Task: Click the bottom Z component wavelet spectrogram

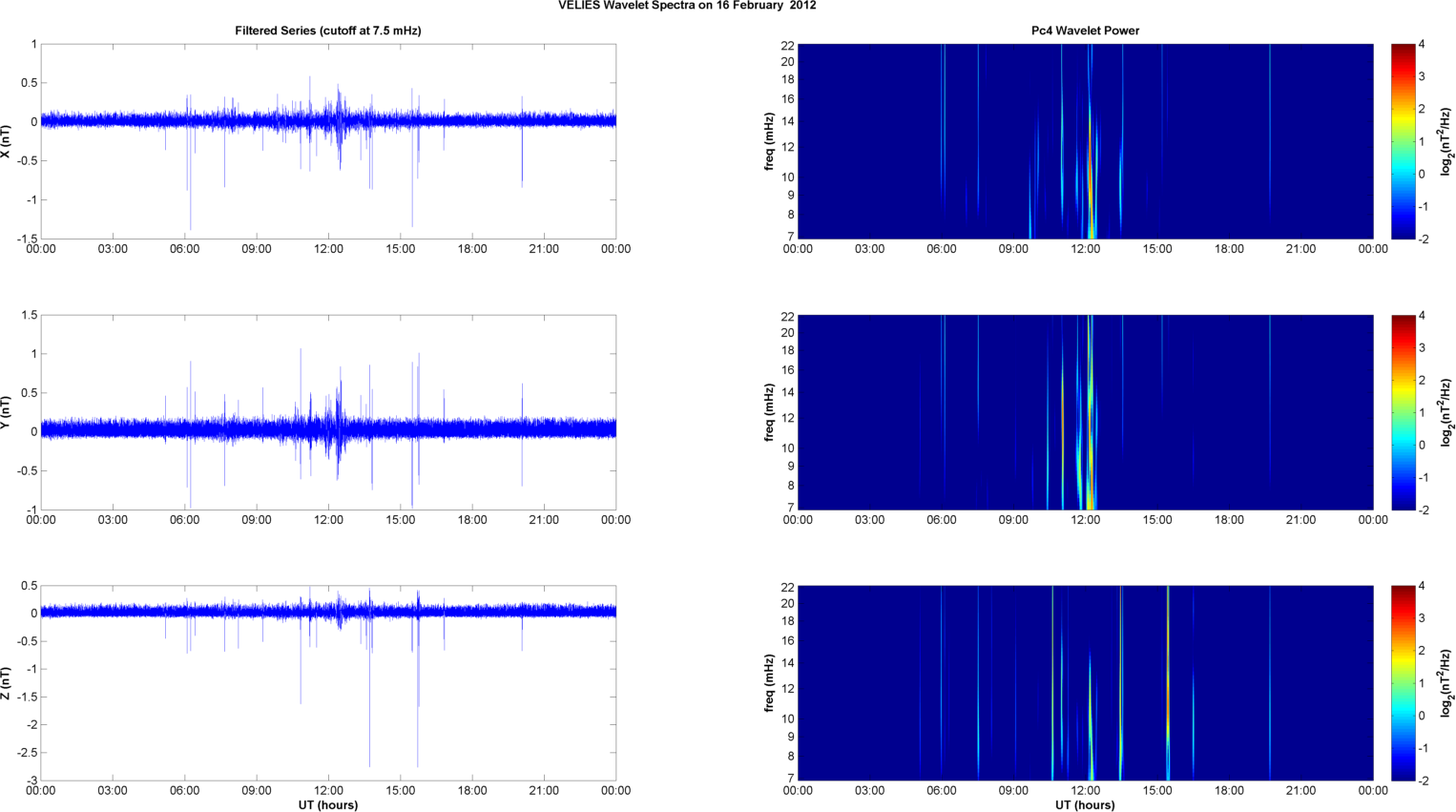Action: click(1085, 683)
